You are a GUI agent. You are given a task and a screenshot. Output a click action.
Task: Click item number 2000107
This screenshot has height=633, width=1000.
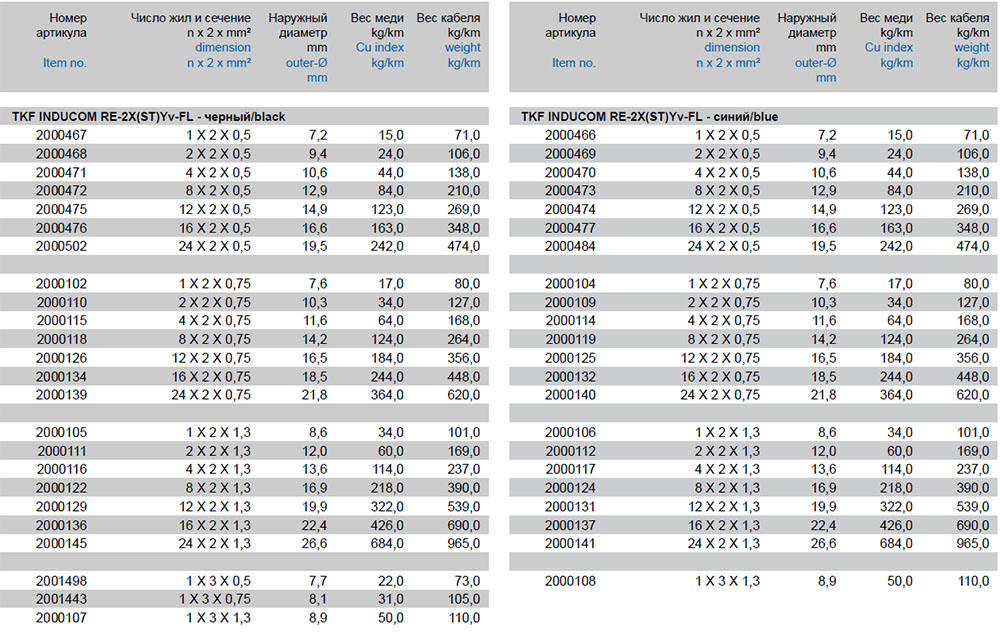click(61, 618)
